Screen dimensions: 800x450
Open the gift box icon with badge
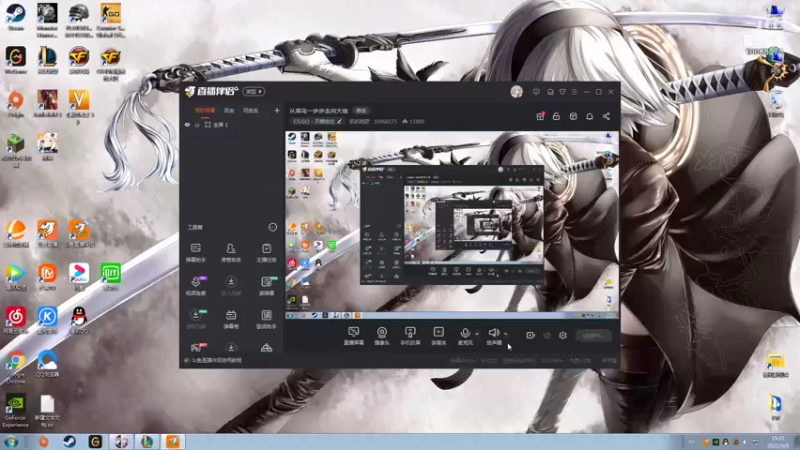click(x=540, y=116)
